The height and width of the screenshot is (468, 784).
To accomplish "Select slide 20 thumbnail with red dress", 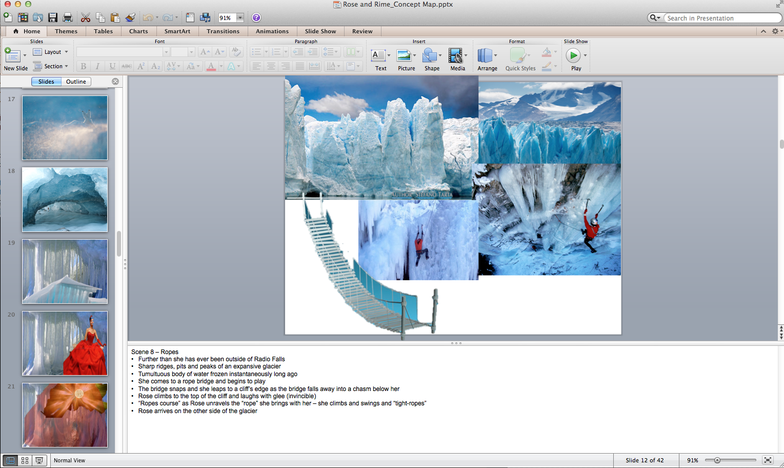I will pyautogui.click(x=65, y=343).
